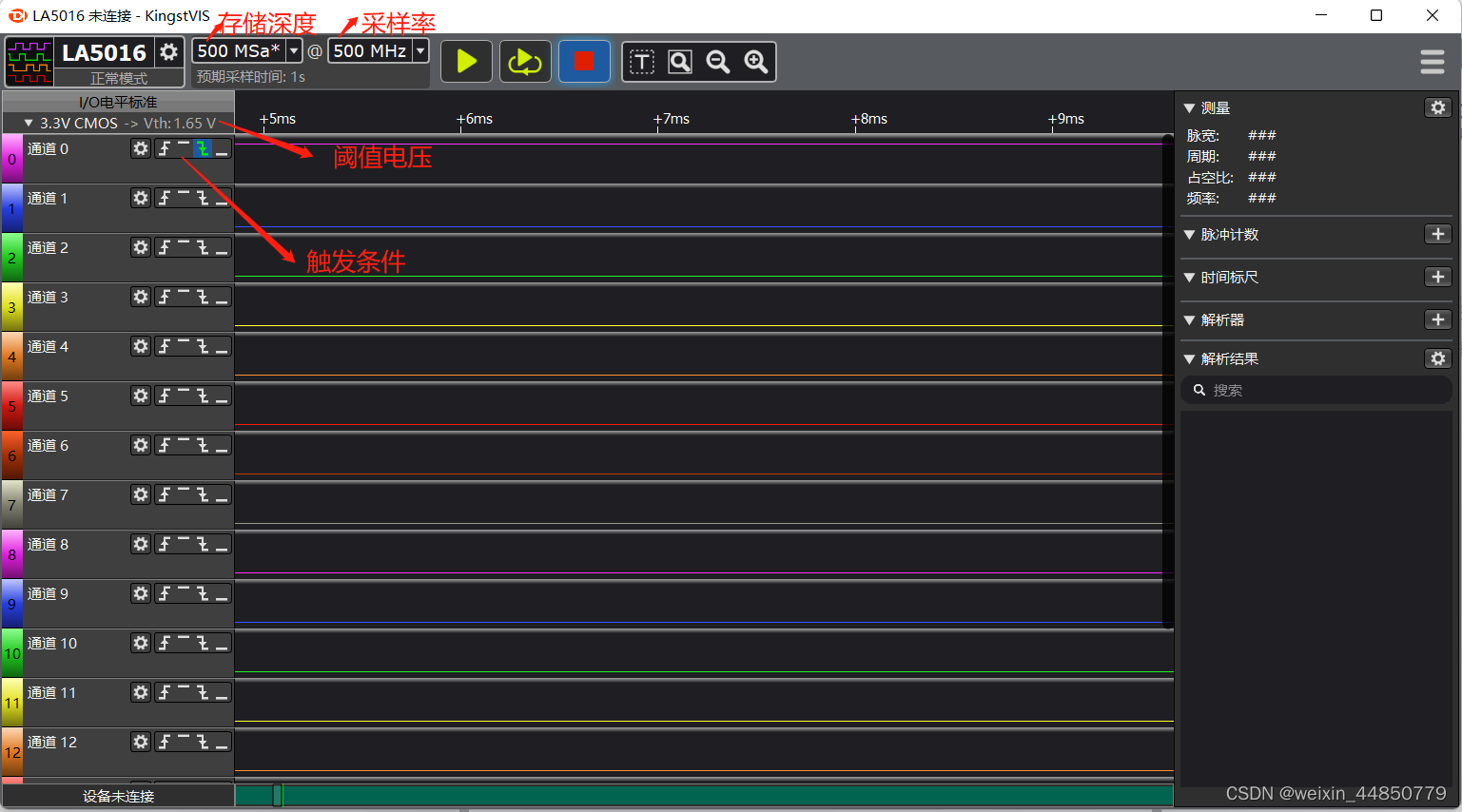The height and width of the screenshot is (812, 1462).
Task: Click the 频率 frequency measurement row
Action: click(1232, 198)
